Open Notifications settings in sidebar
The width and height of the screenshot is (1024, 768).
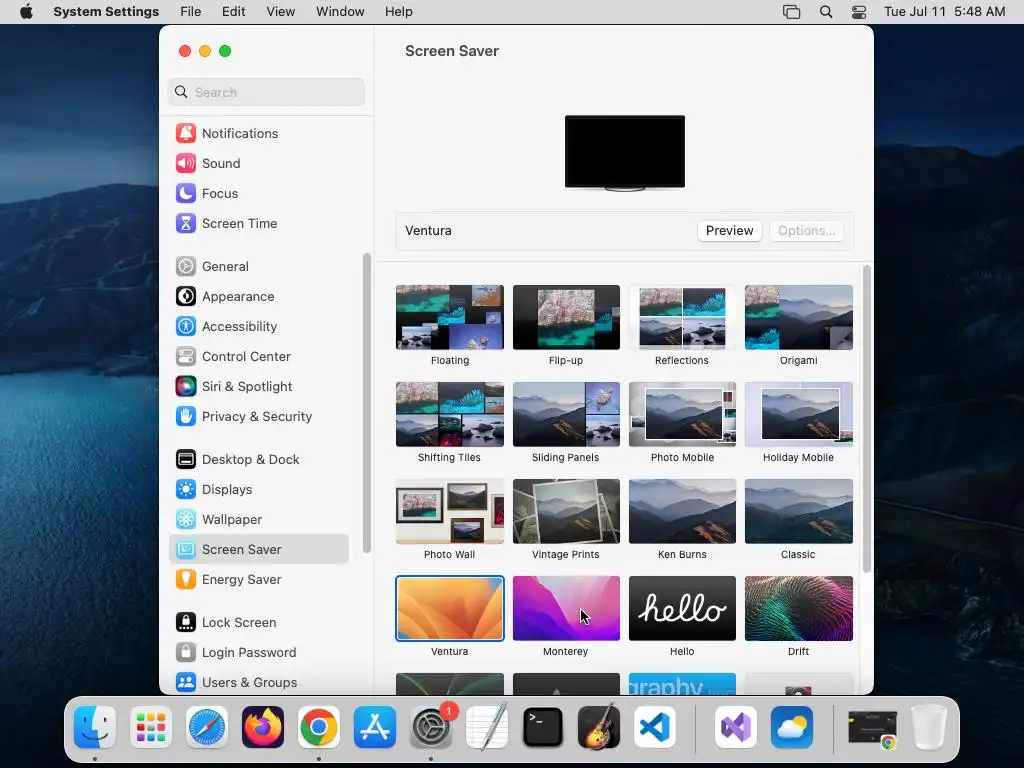point(259,133)
